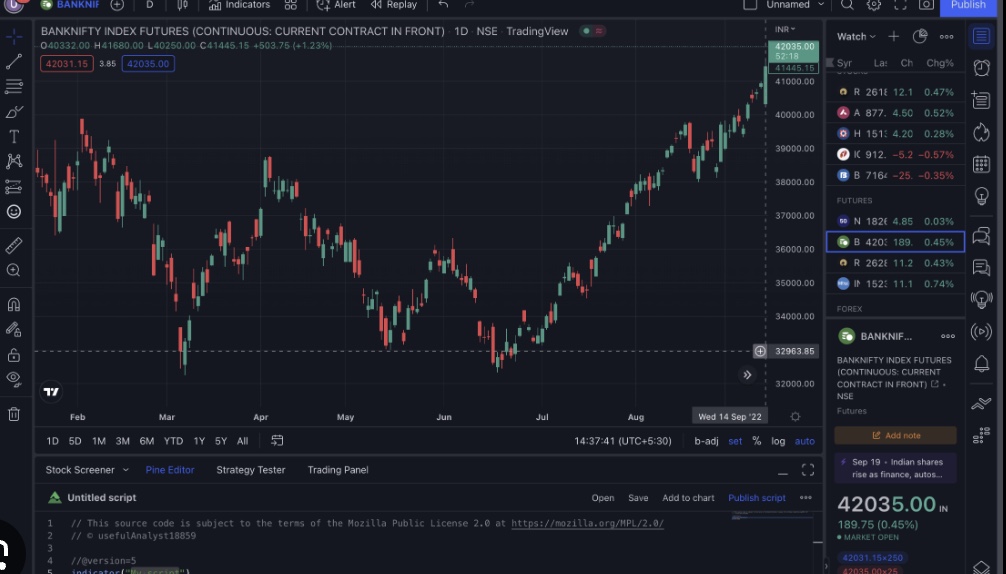
Task: Open the Stock Screener dropdown arrow
Action: tap(126, 470)
